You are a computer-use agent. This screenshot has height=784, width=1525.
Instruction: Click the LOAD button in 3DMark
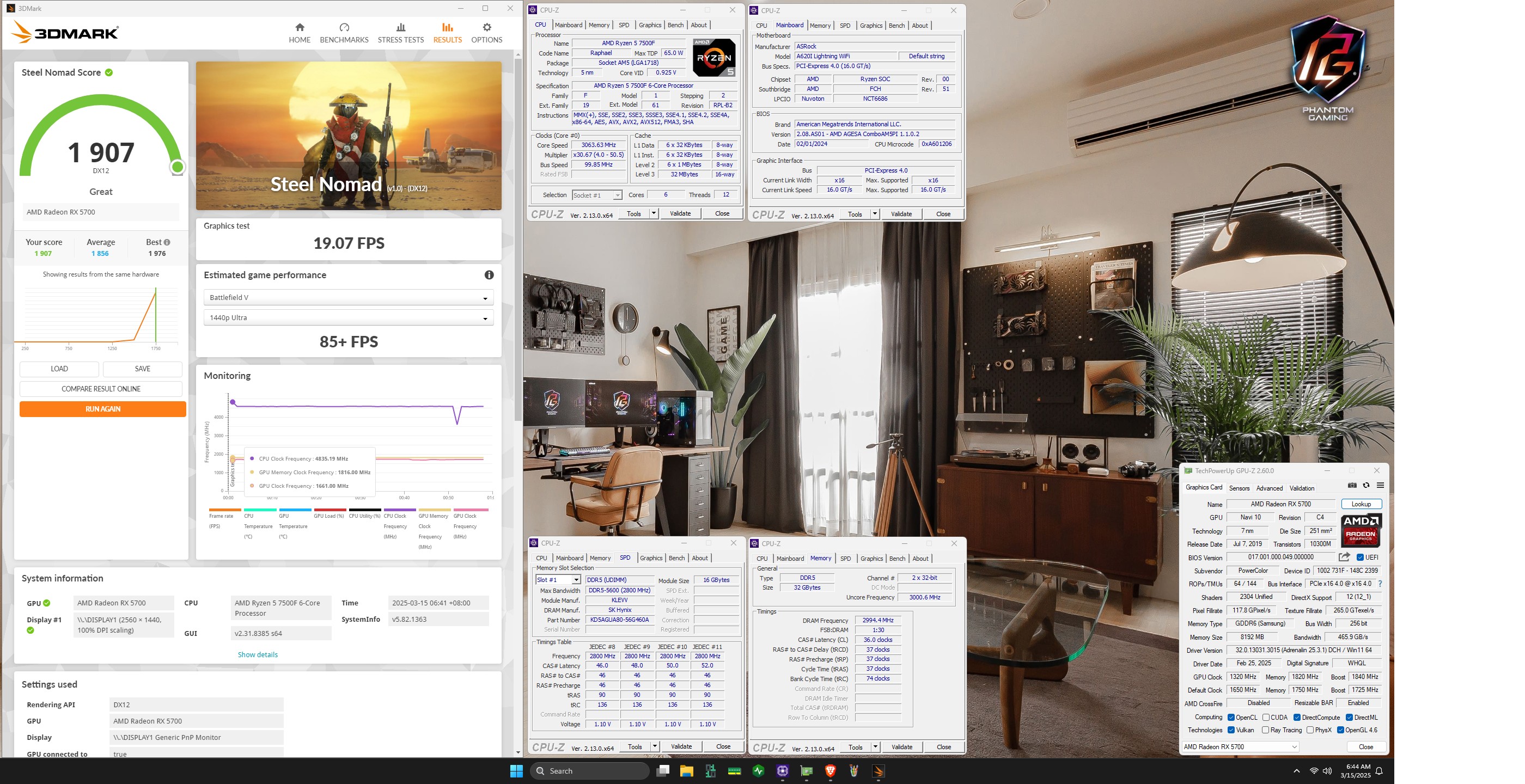click(59, 369)
